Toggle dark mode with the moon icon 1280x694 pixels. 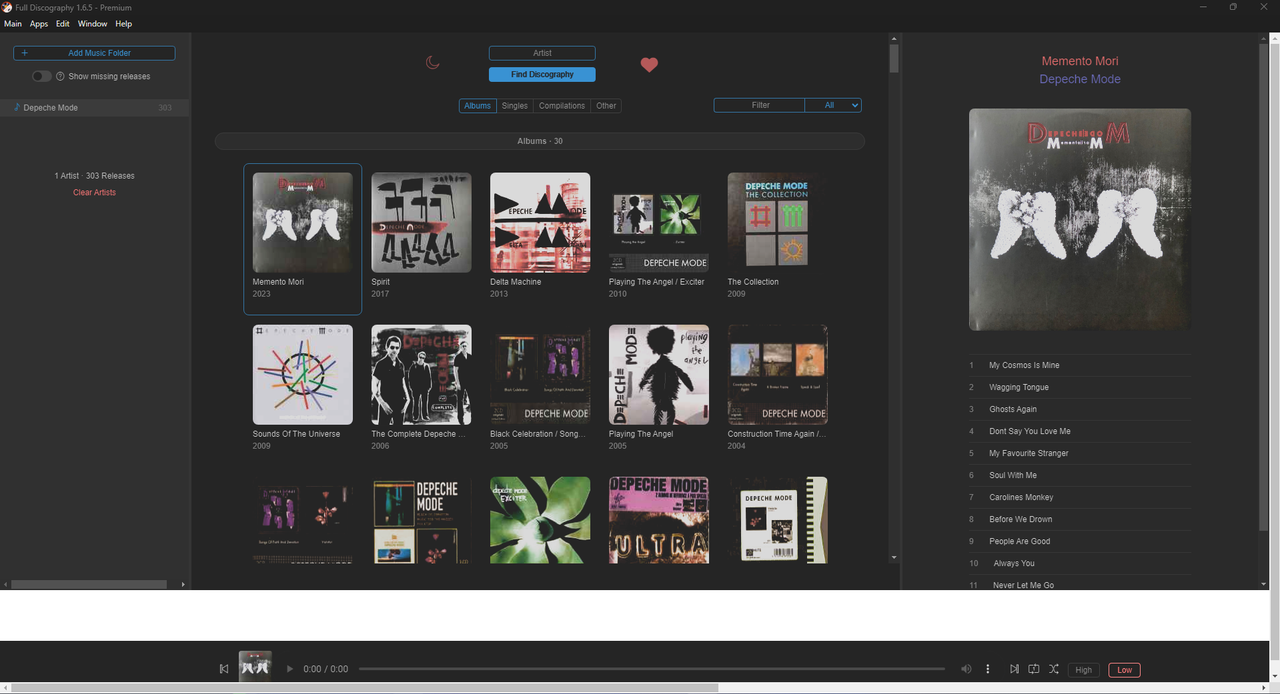pos(433,63)
